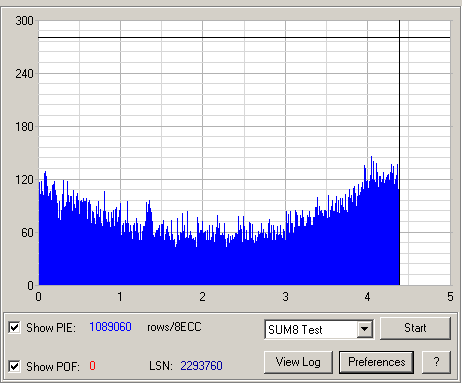Screen dimensions: 462x384
Task: Click the red POF value 0
Action: [92, 366]
